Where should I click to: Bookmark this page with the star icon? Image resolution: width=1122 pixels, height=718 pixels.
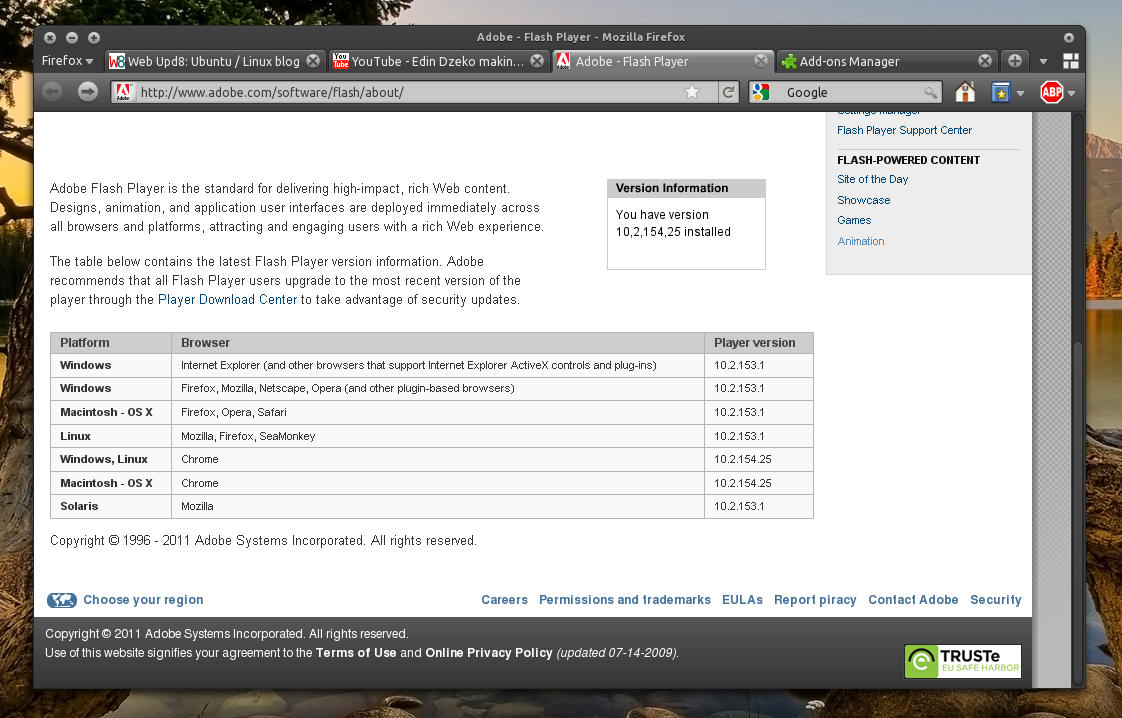692,92
